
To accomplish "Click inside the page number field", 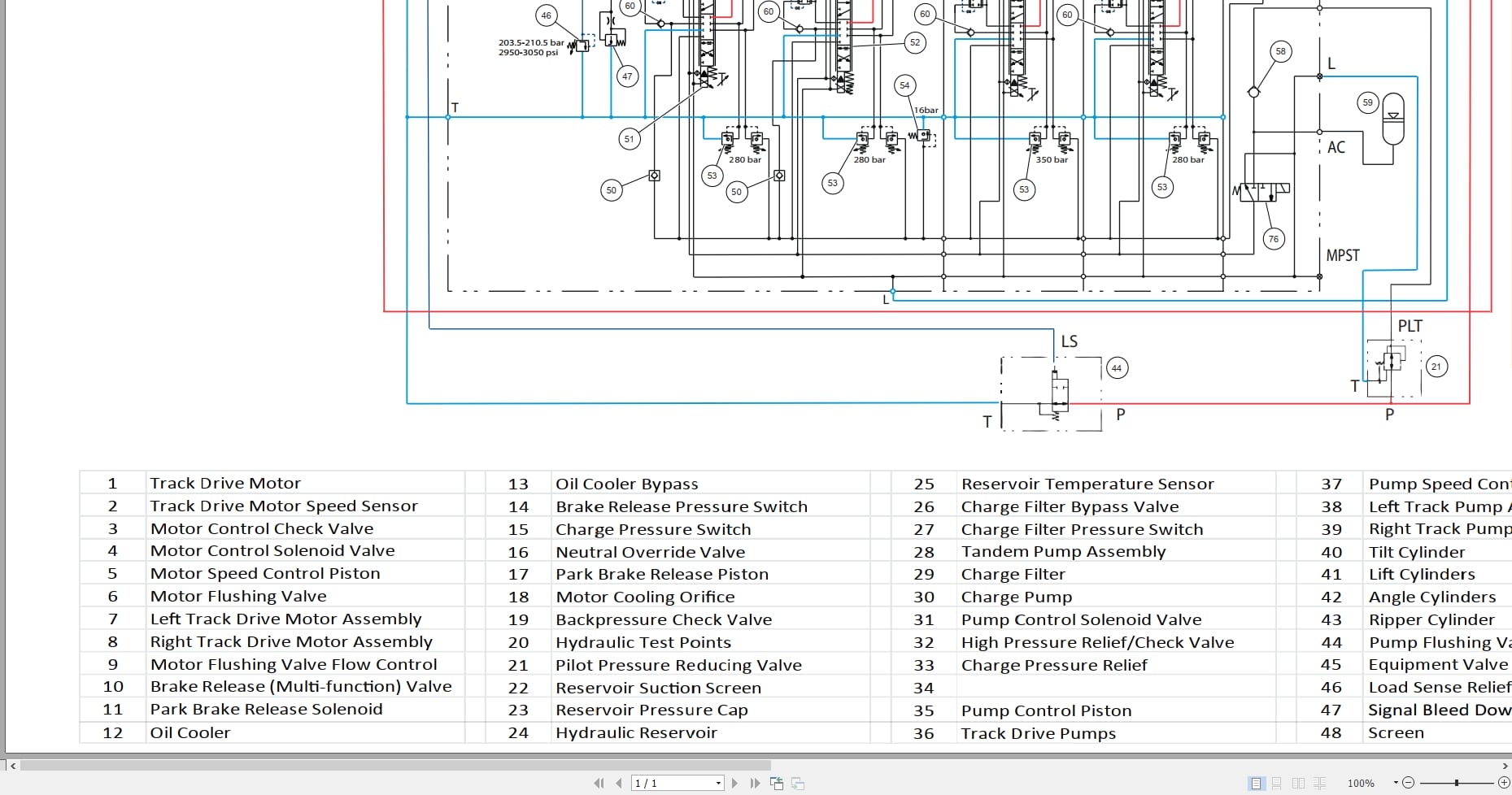I will coord(659,783).
